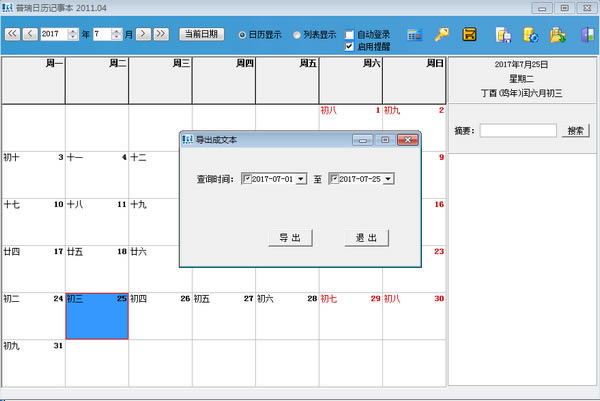
Task: Go to next month with single arrow
Action: [143, 34]
